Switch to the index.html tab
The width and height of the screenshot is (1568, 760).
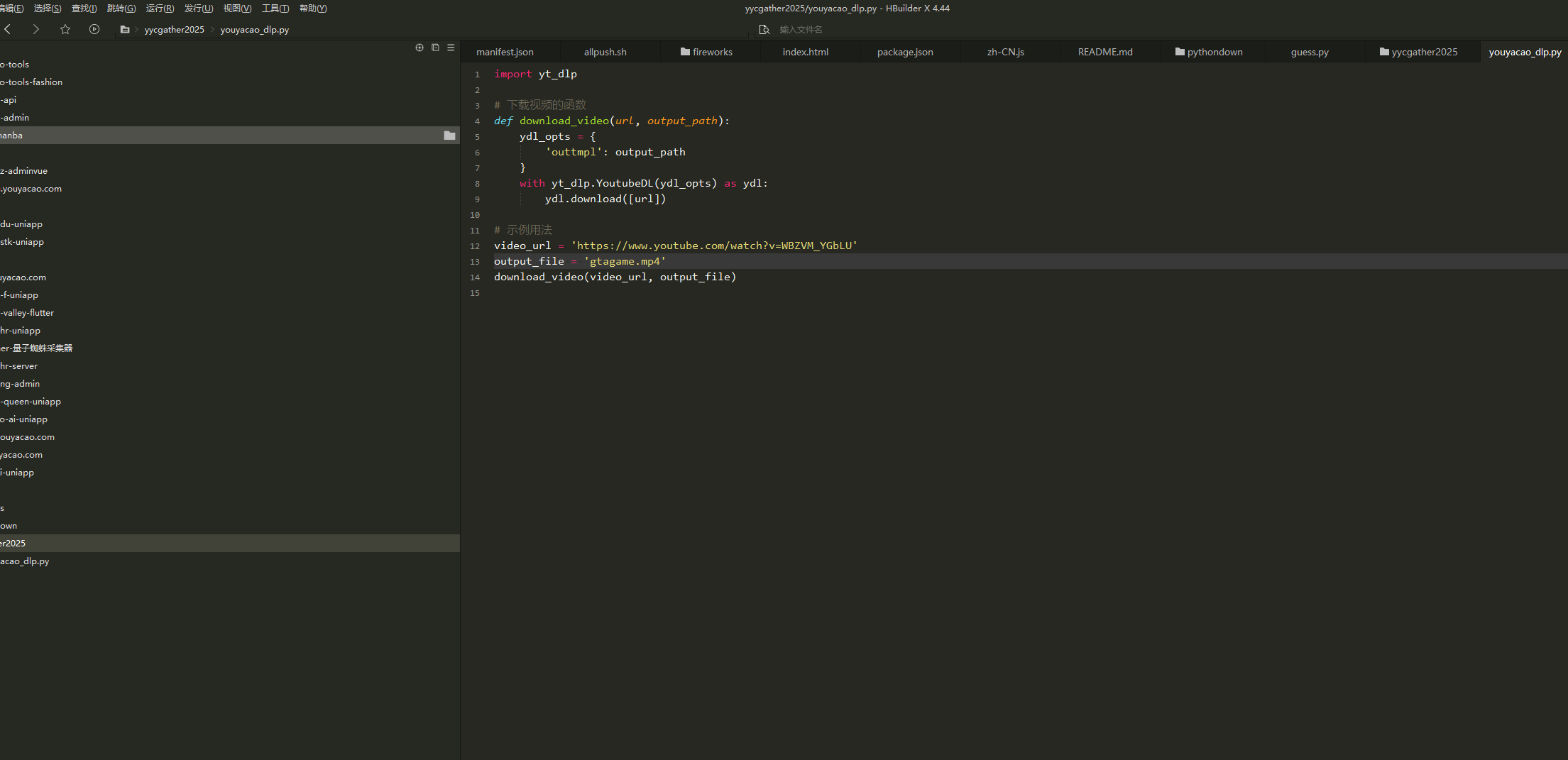(805, 52)
